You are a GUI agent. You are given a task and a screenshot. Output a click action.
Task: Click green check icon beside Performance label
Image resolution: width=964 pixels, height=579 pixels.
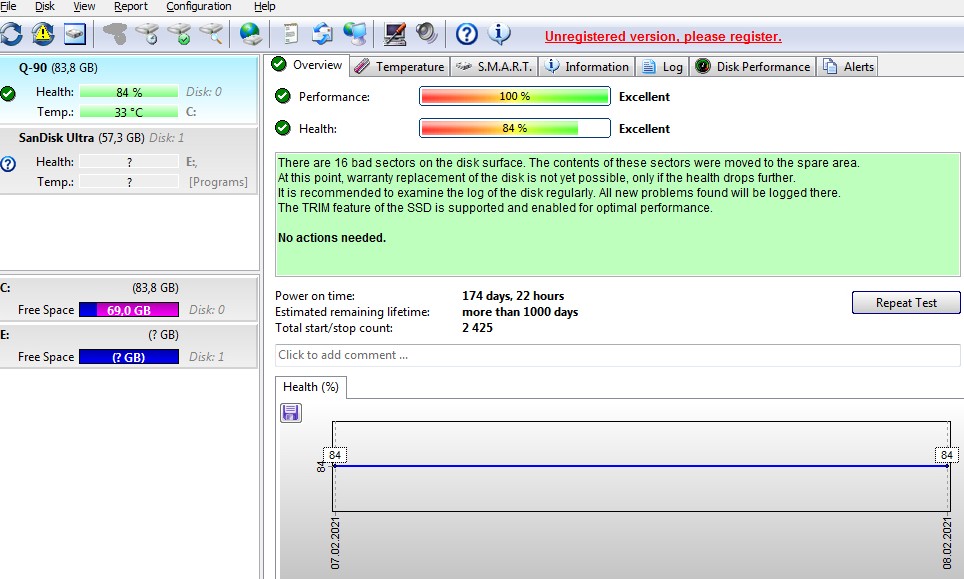(x=283, y=96)
